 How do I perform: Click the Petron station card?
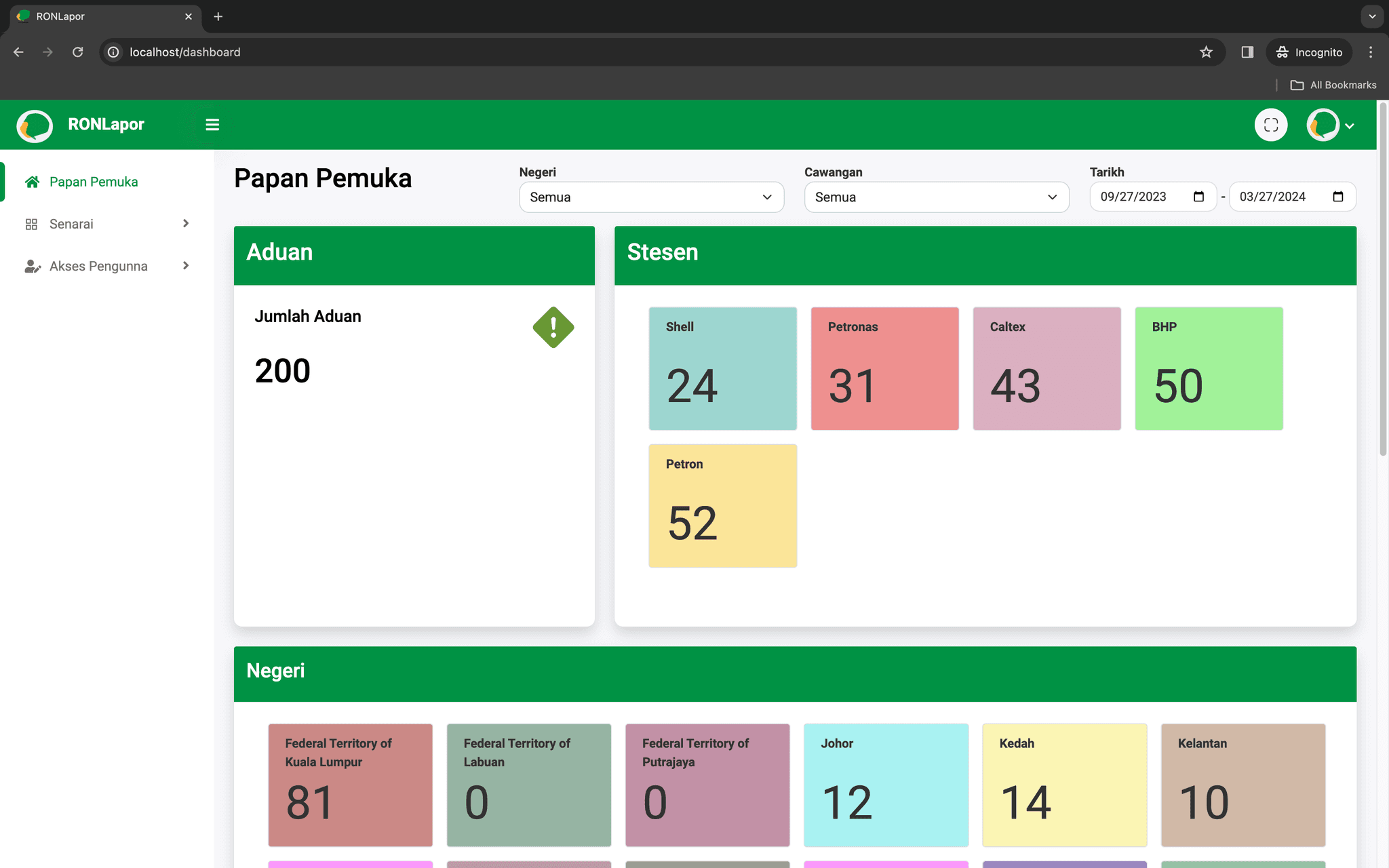point(722,506)
